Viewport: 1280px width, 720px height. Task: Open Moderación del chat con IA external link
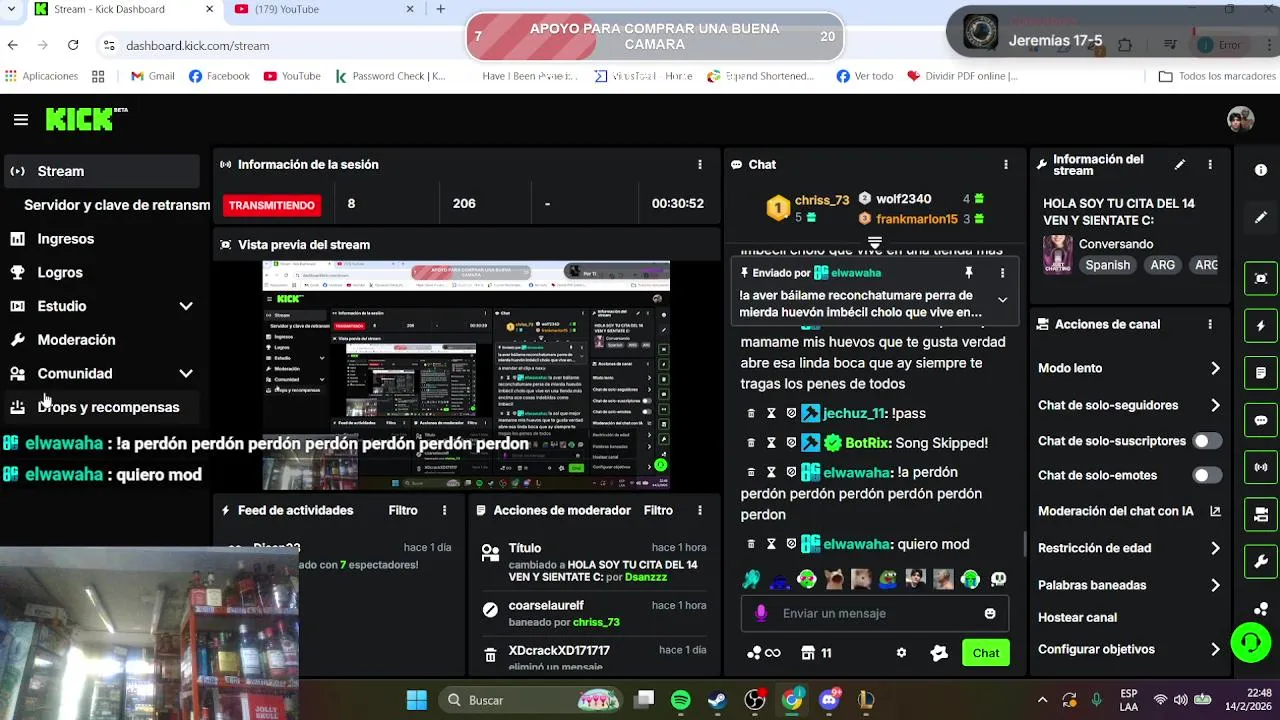pyautogui.click(x=1215, y=511)
